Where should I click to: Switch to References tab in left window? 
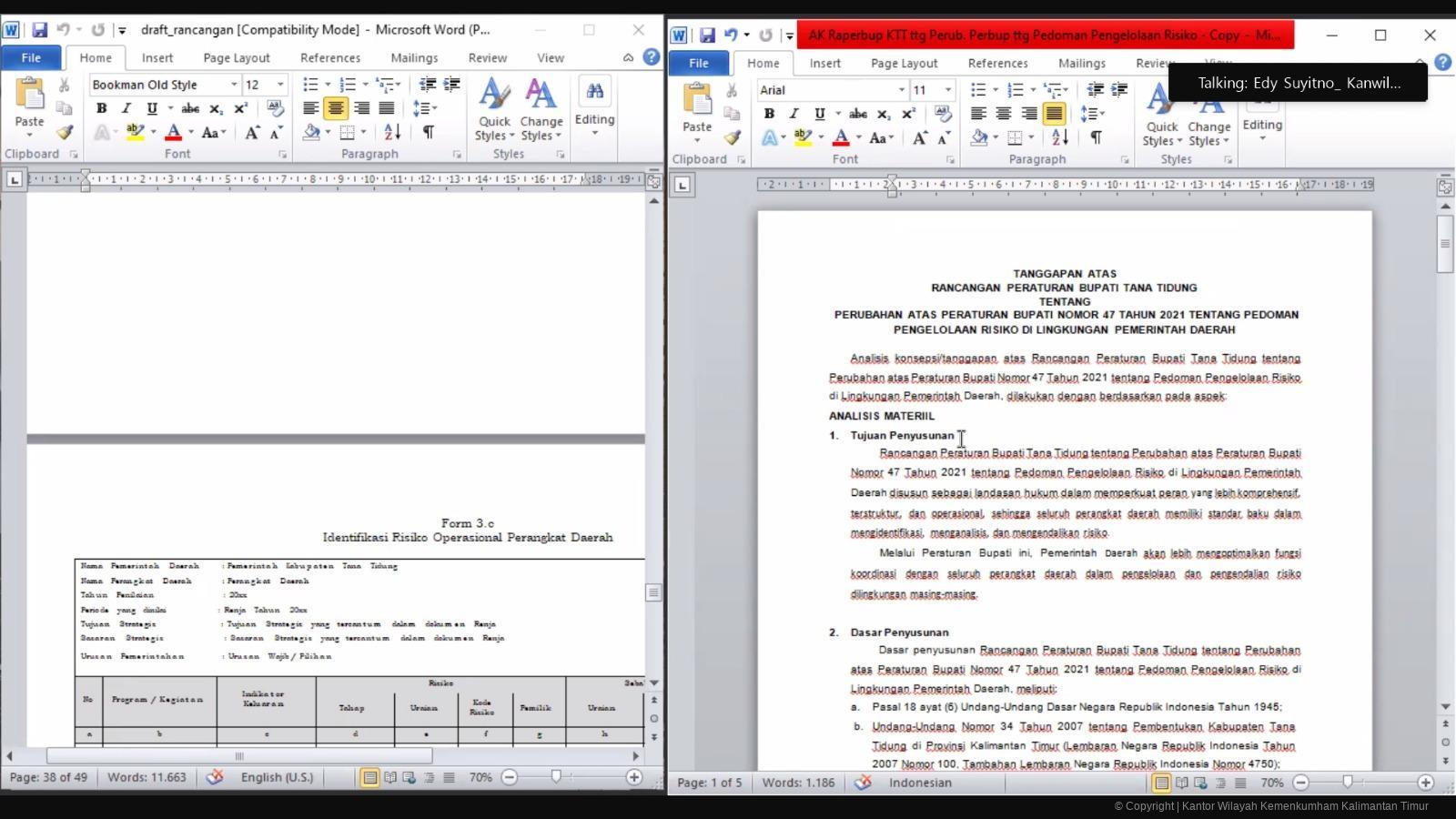coord(330,57)
